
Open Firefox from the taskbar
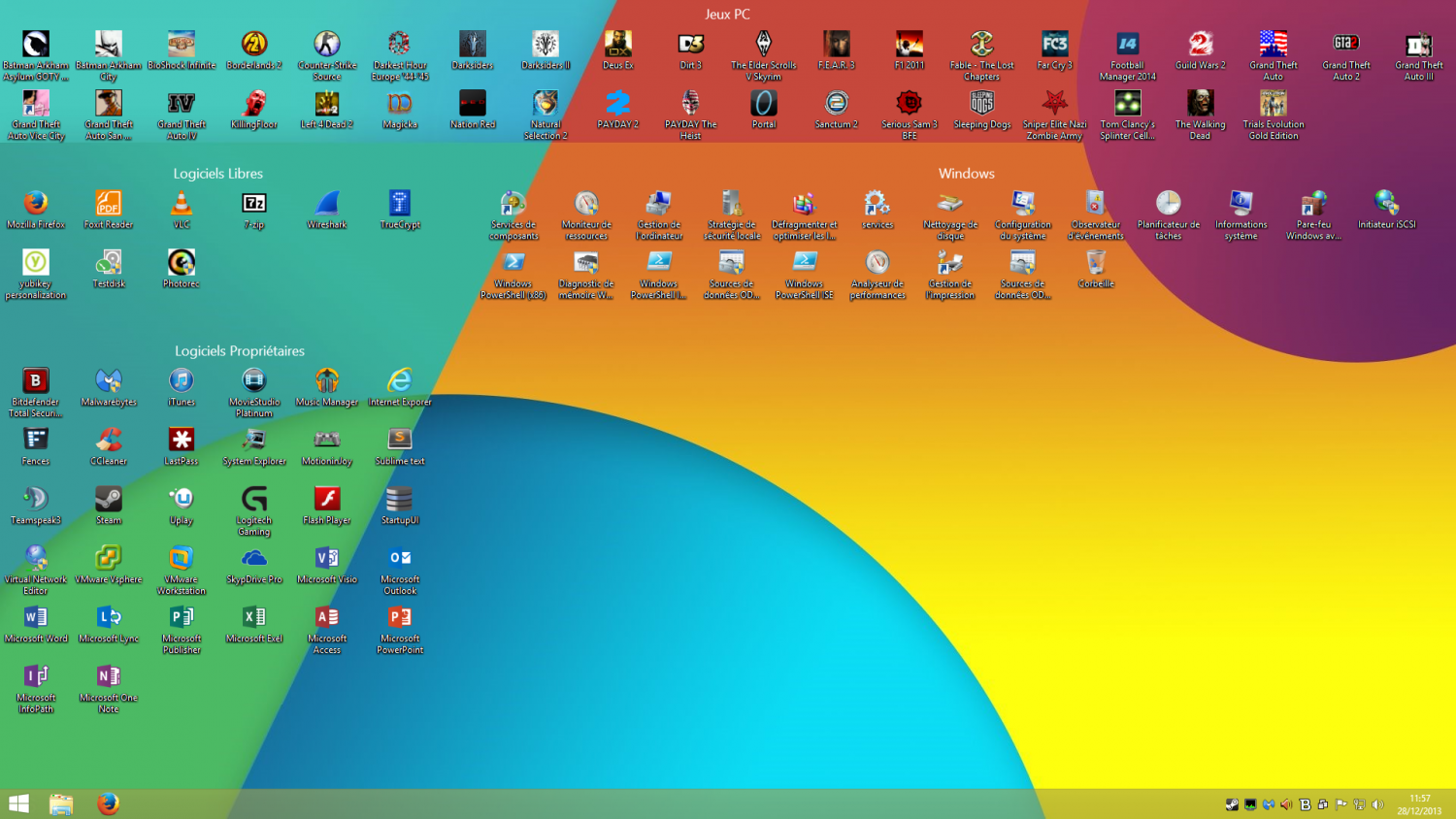pyautogui.click(x=108, y=803)
